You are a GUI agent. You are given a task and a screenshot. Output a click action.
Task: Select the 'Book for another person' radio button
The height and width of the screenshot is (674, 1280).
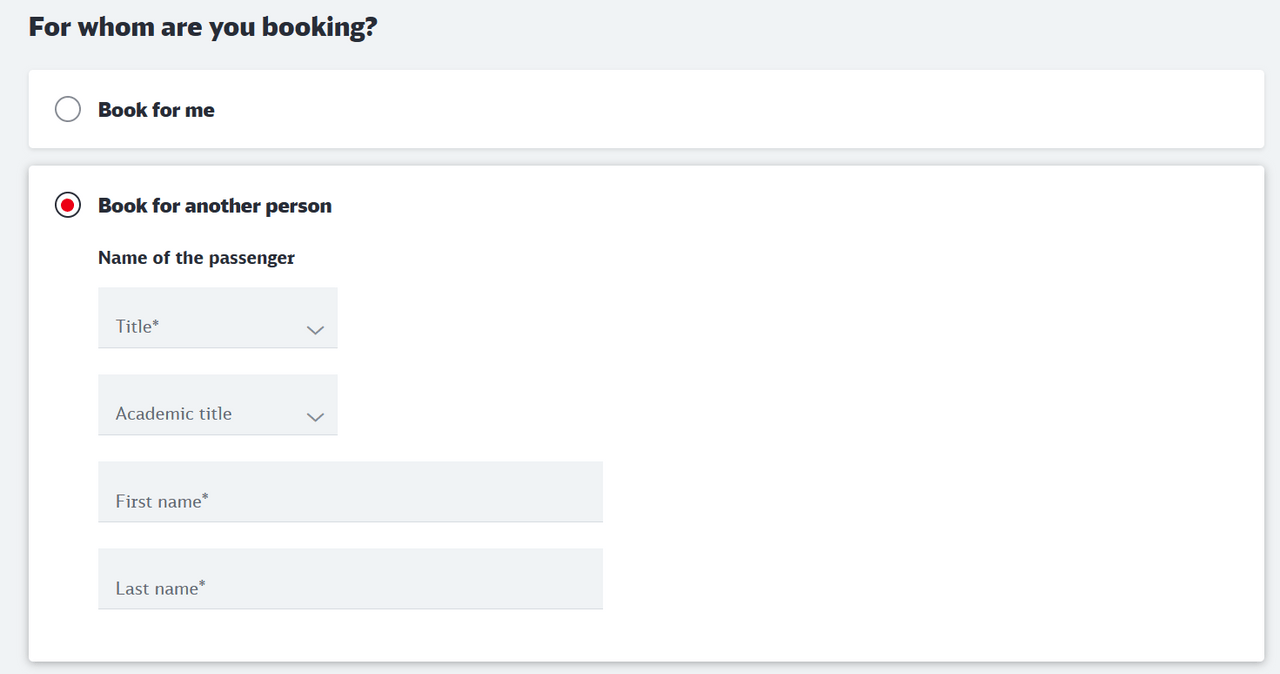click(x=68, y=205)
